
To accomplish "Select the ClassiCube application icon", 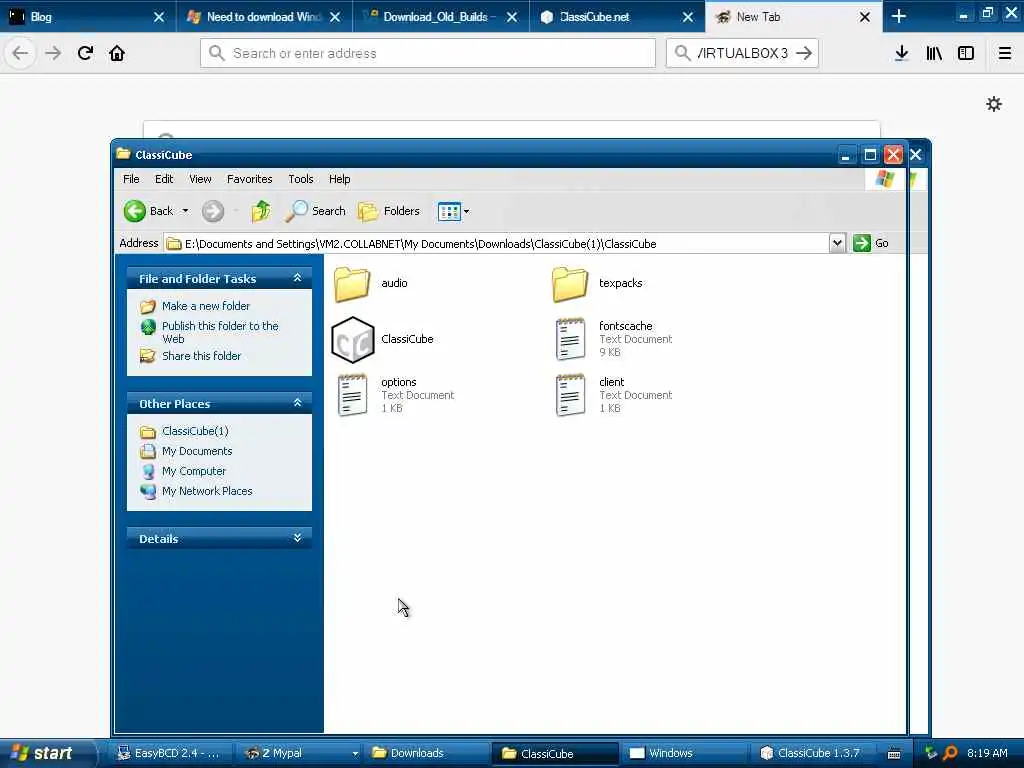I will (x=353, y=340).
